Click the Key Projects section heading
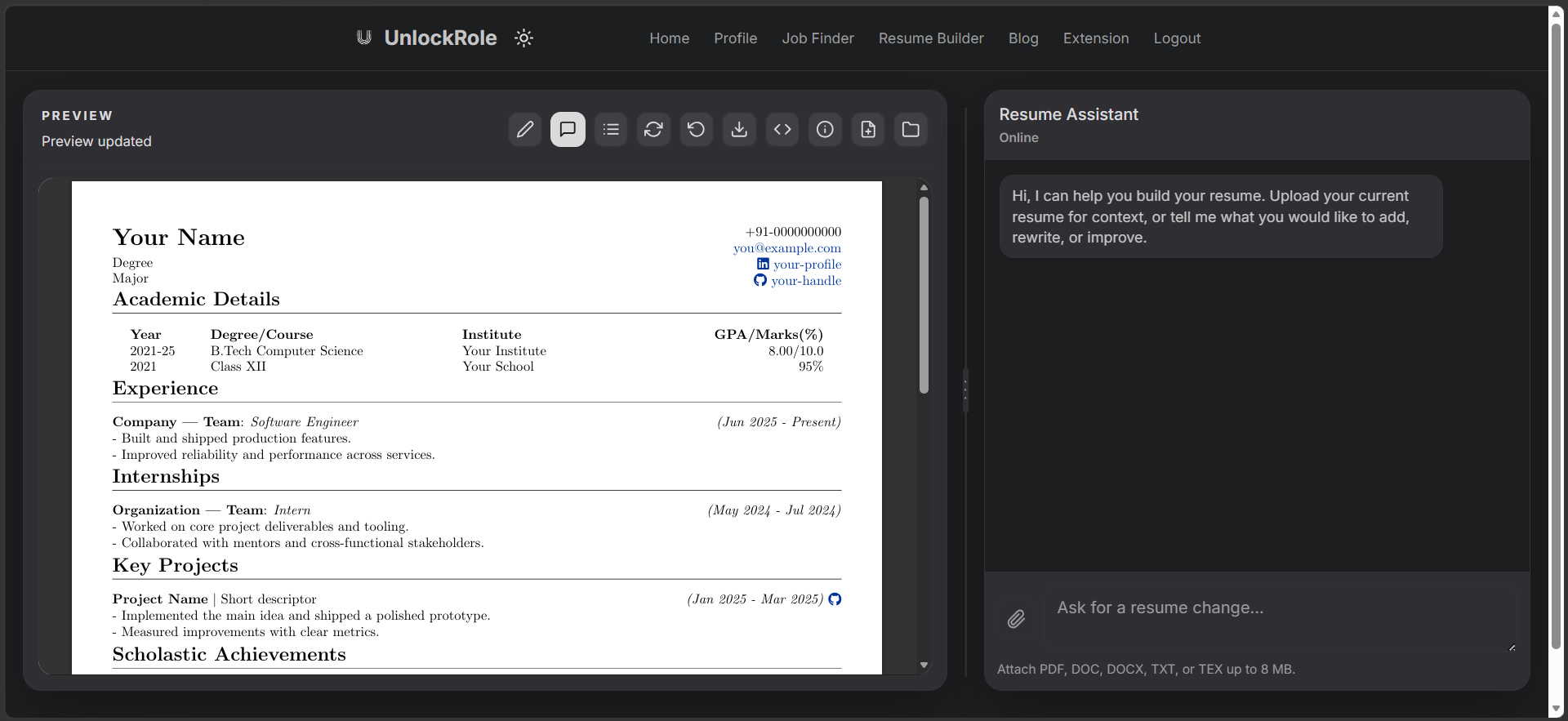The image size is (1568, 721). [176, 565]
